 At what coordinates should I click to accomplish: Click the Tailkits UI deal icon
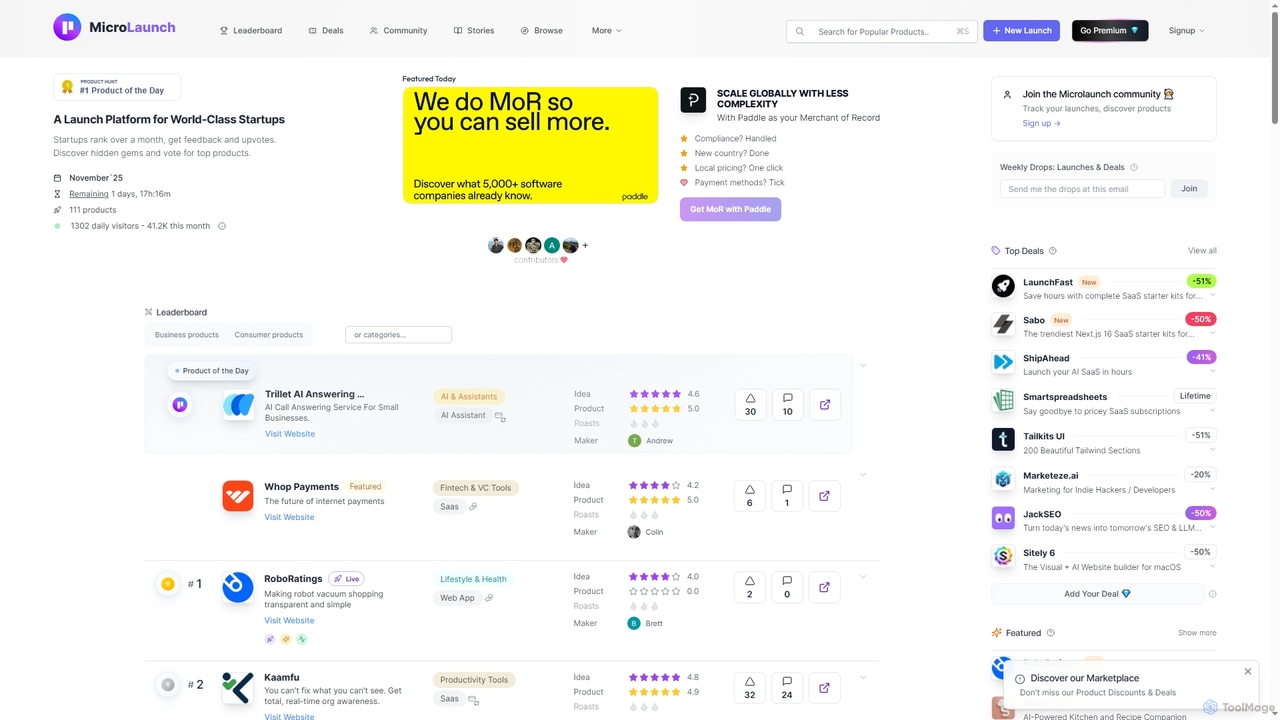point(1003,439)
